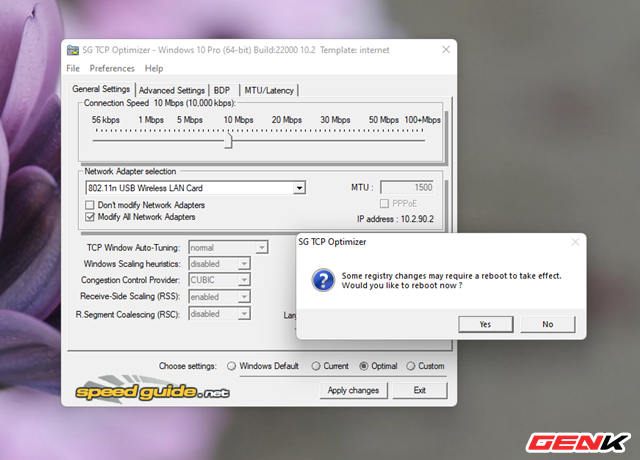The width and height of the screenshot is (640, 460).
Task: Switch to the Advanced Settings tab
Action: point(172,90)
